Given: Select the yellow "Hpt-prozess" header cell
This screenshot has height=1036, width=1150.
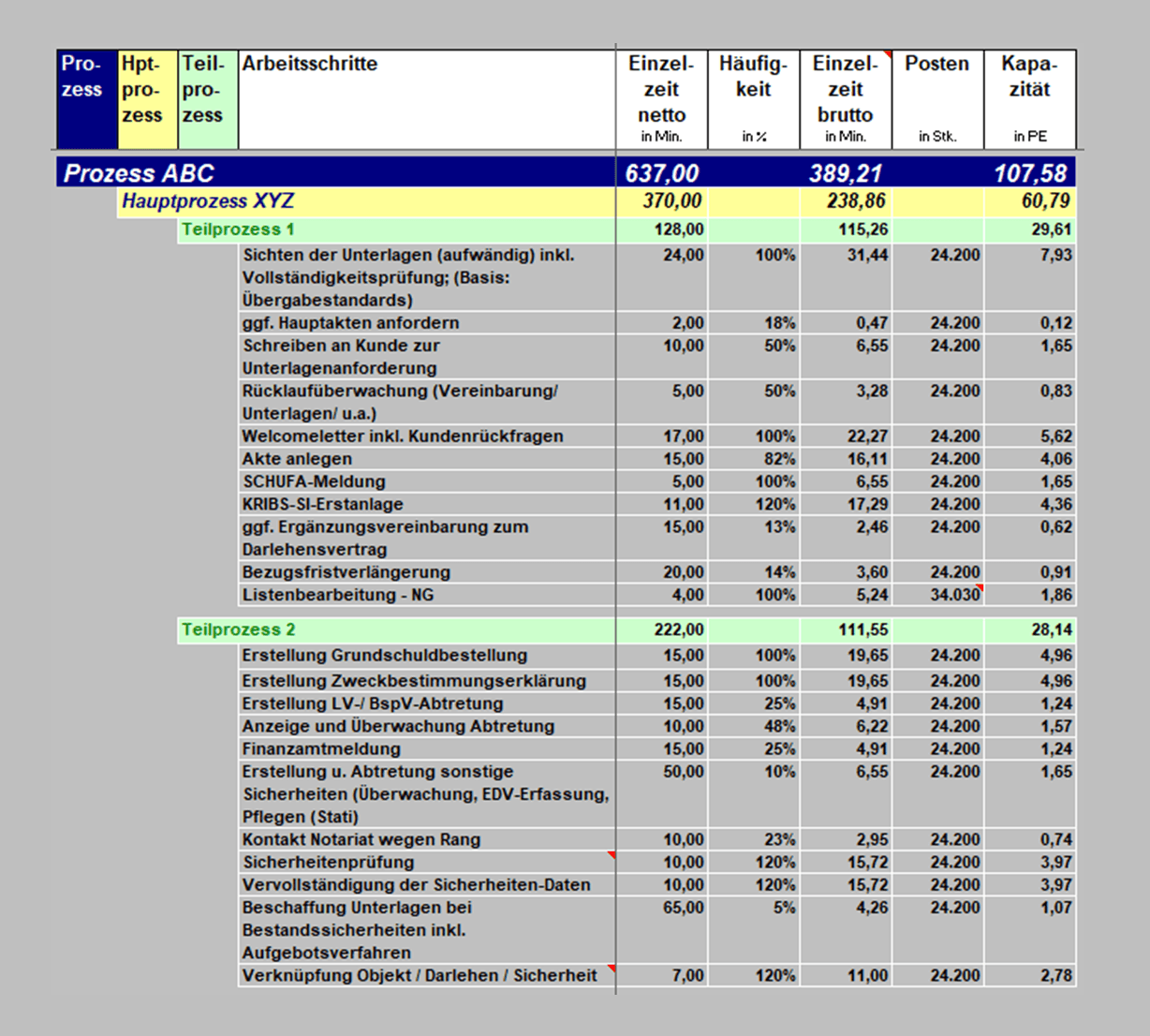Looking at the screenshot, I should (x=147, y=99).
